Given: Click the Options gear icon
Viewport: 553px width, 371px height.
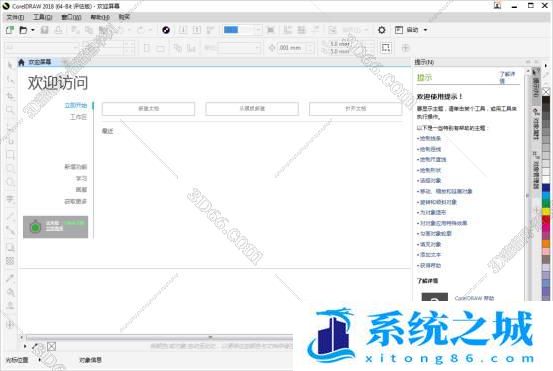Looking at the screenshot, I should pyautogui.click(x=382, y=30).
